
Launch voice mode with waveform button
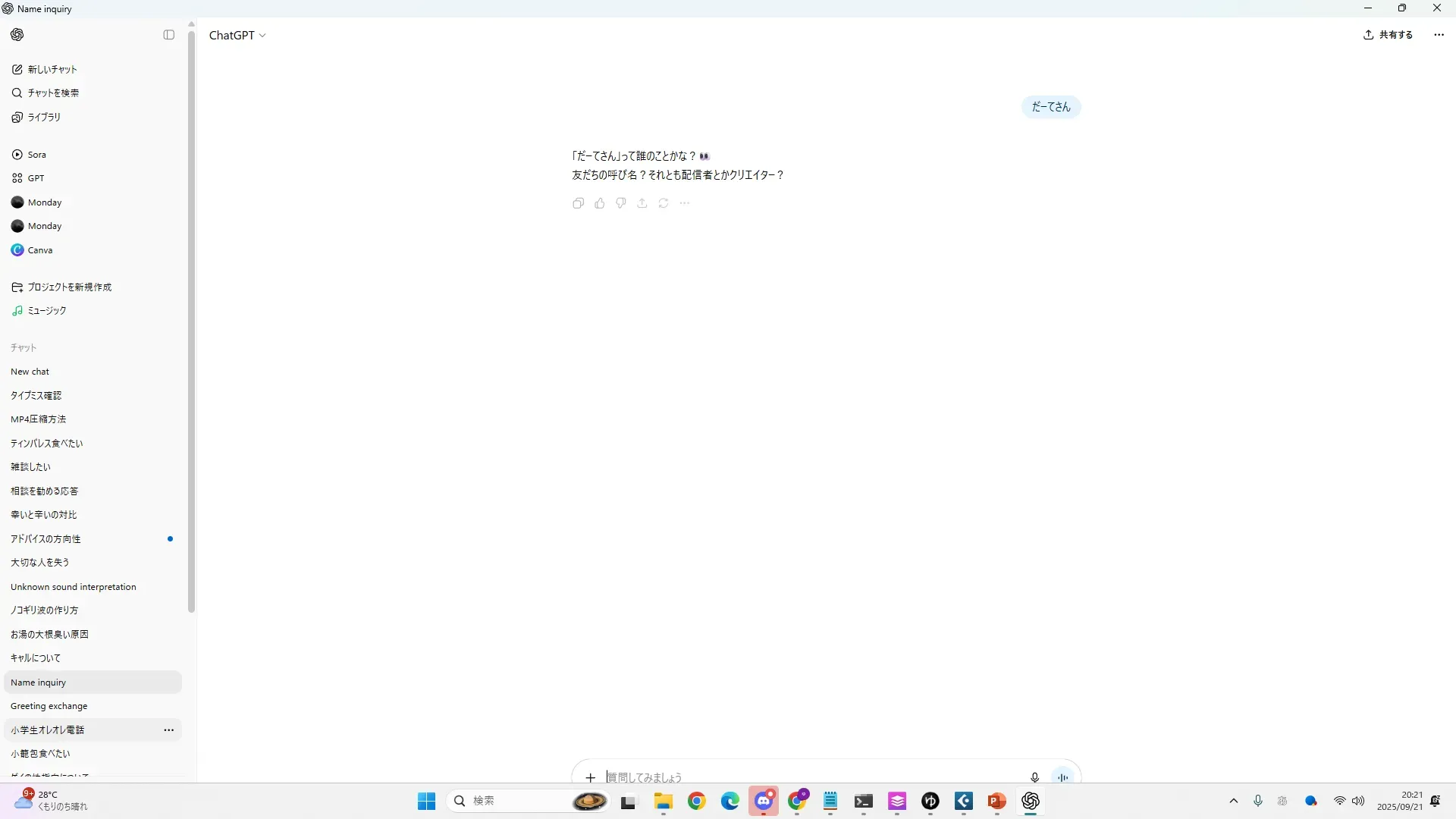point(1063,777)
